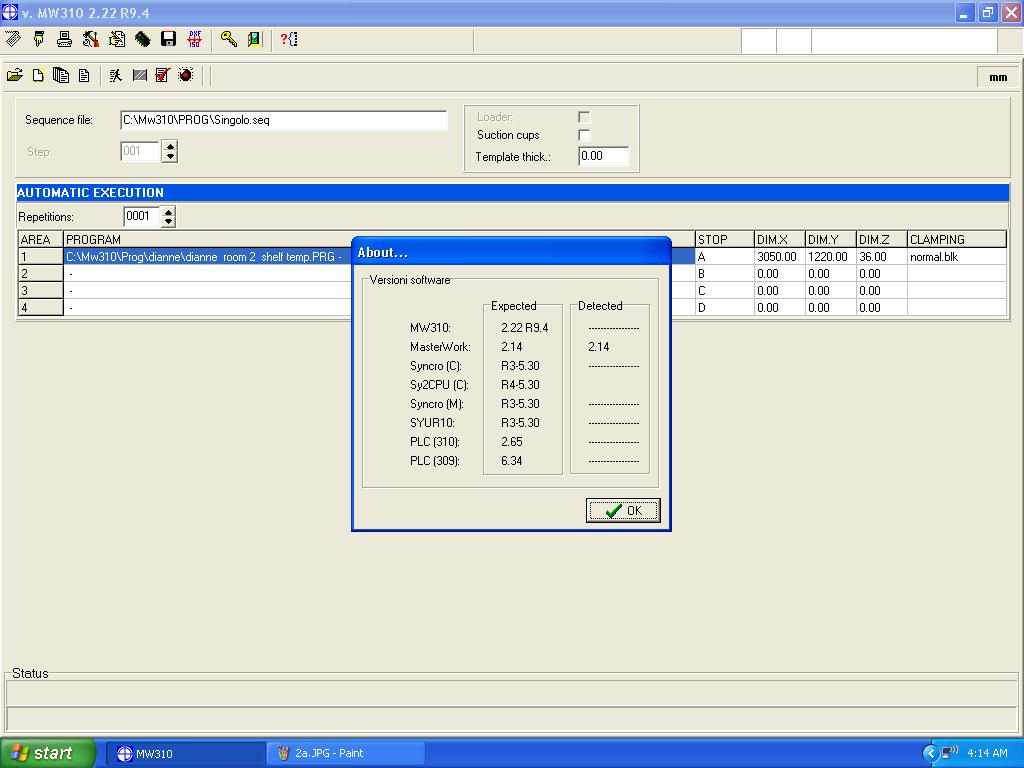Click the STOP cell with value D
1024x768 pixels.
(724, 308)
